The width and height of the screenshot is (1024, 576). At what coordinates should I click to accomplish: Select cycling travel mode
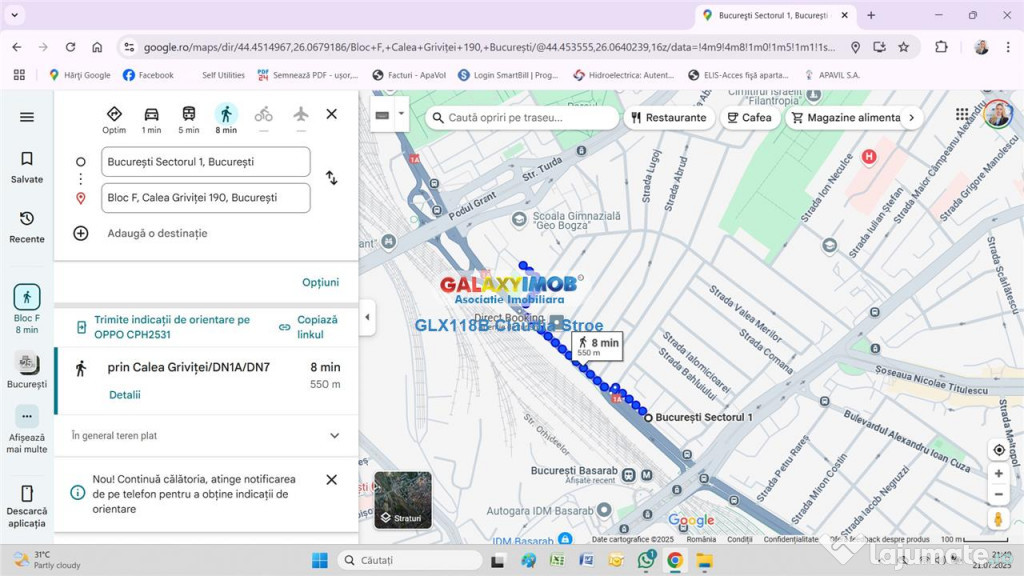click(x=264, y=116)
